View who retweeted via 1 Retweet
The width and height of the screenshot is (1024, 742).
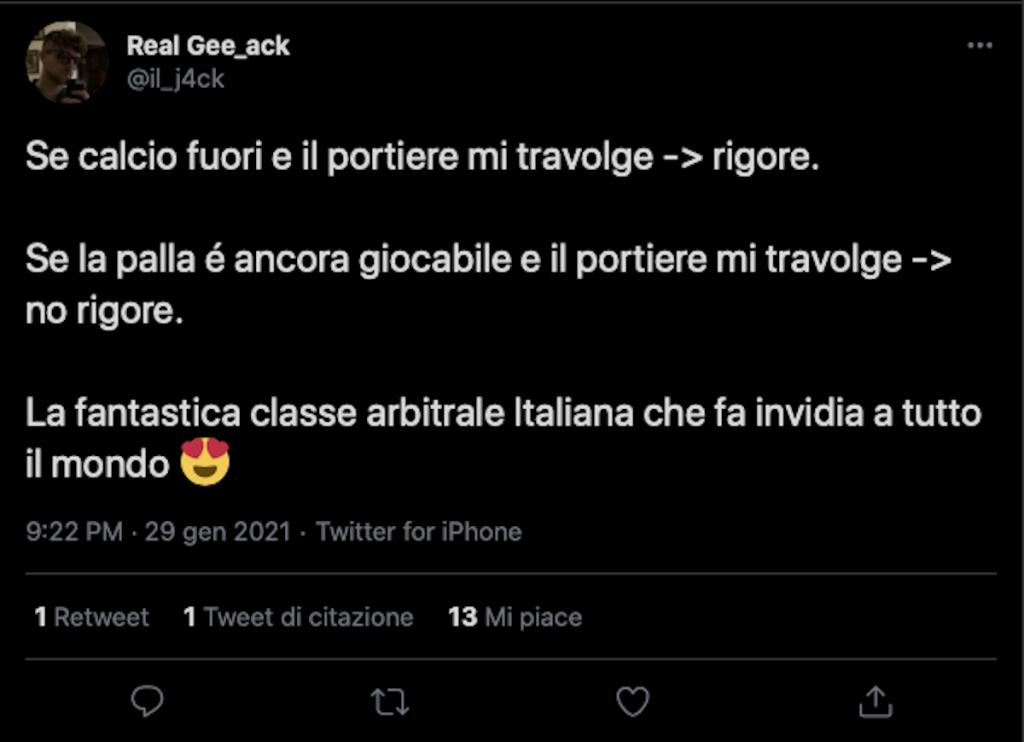tap(92, 617)
